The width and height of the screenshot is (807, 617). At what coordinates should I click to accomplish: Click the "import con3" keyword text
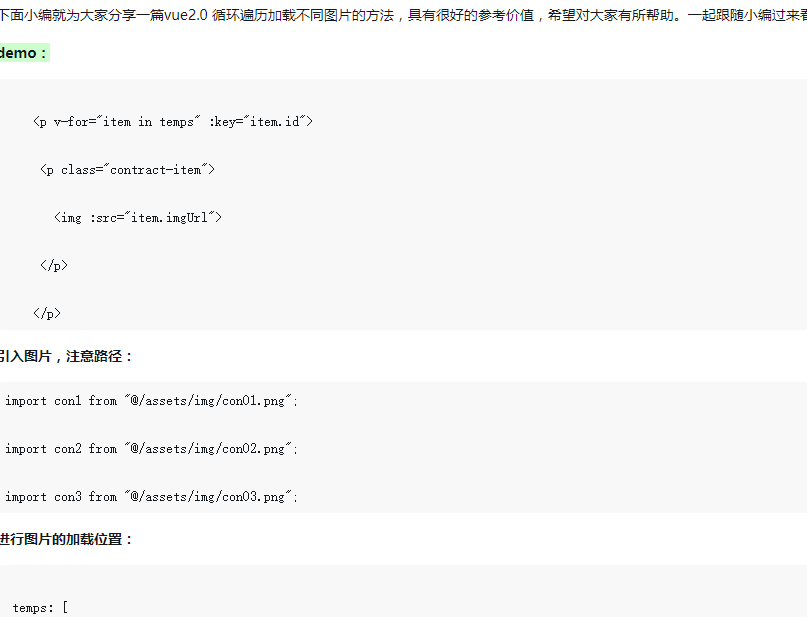pyautogui.click(x=43, y=497)
